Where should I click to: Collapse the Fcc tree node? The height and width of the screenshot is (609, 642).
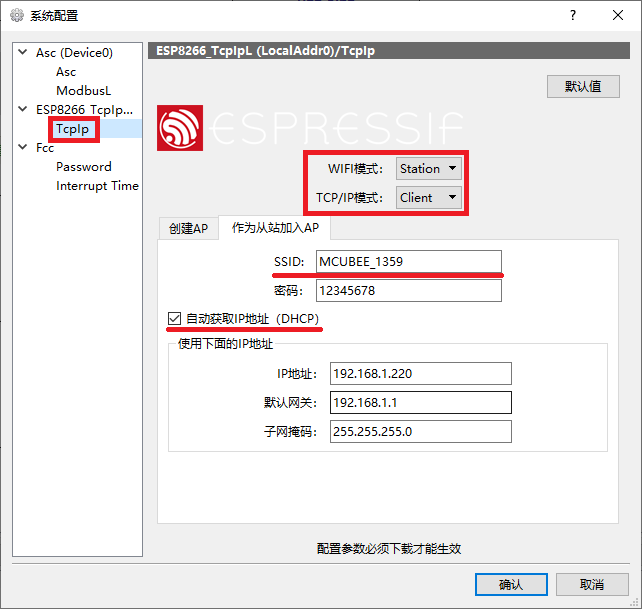[25, 148]
